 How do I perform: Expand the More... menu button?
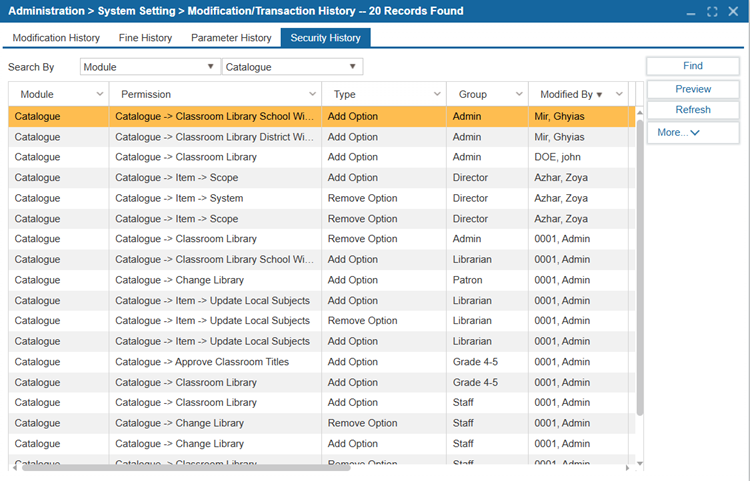693,132
